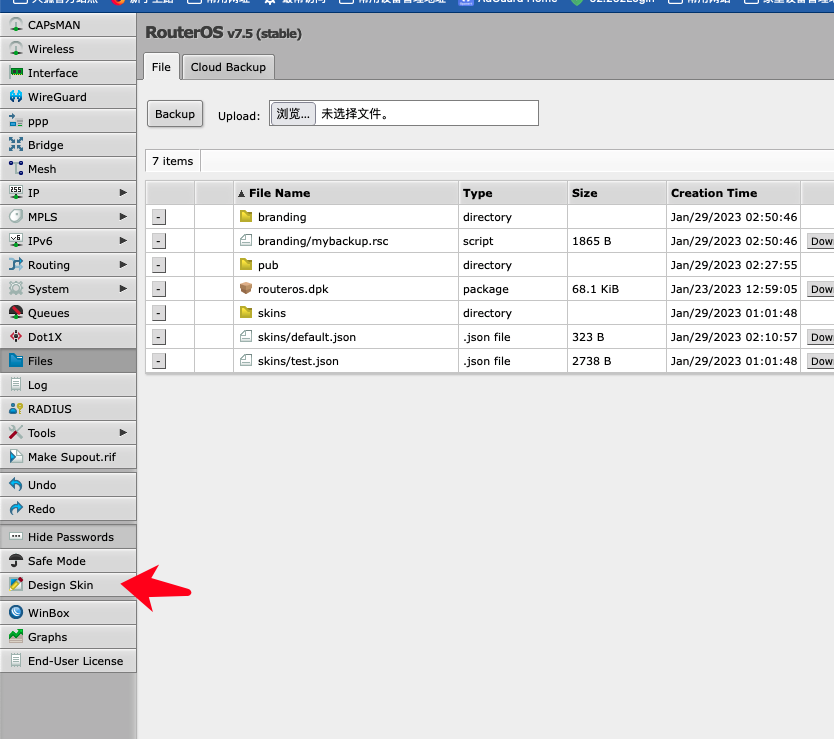Click the Files folder icon in sidebar
834x739 pixels.
coord(16,361)
